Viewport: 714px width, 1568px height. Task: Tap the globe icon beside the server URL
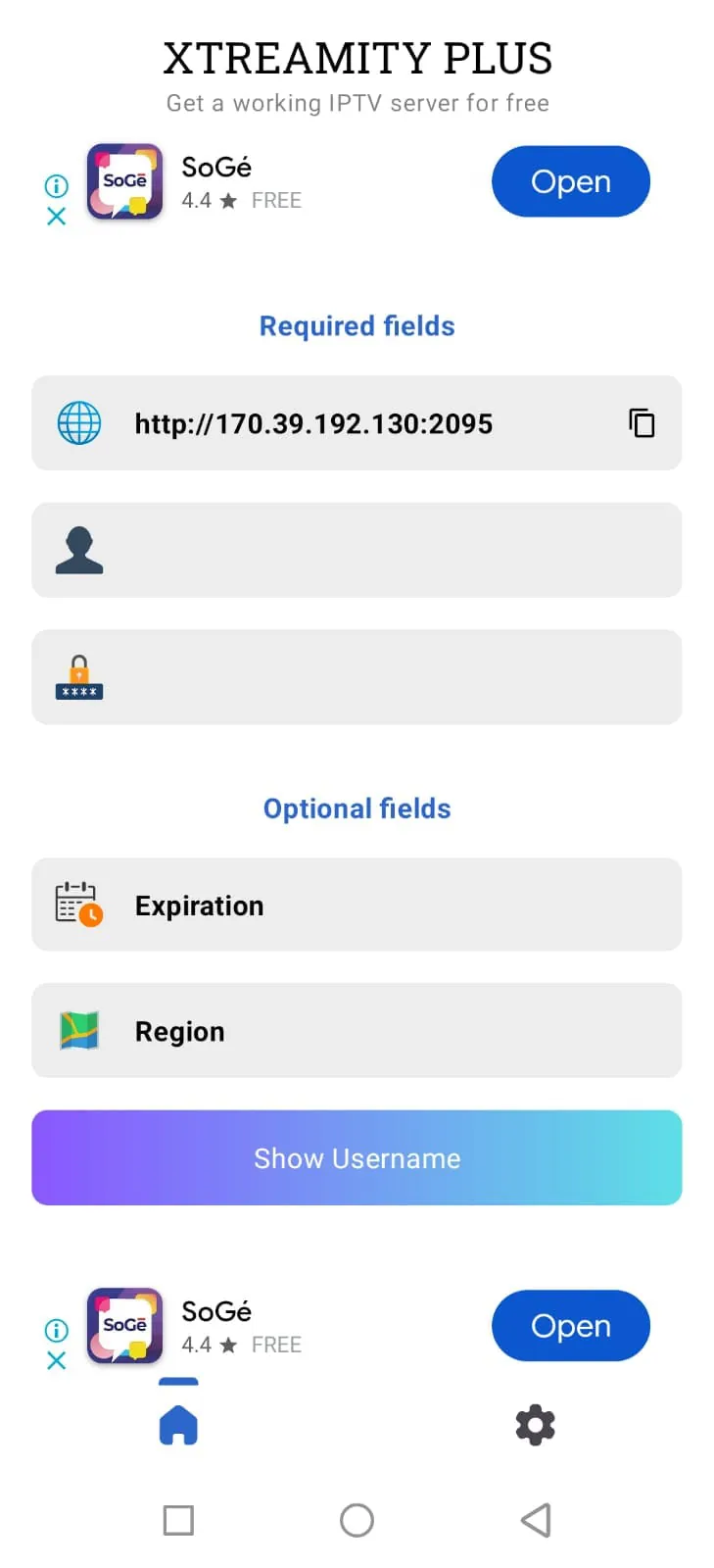tap(79, 423)
